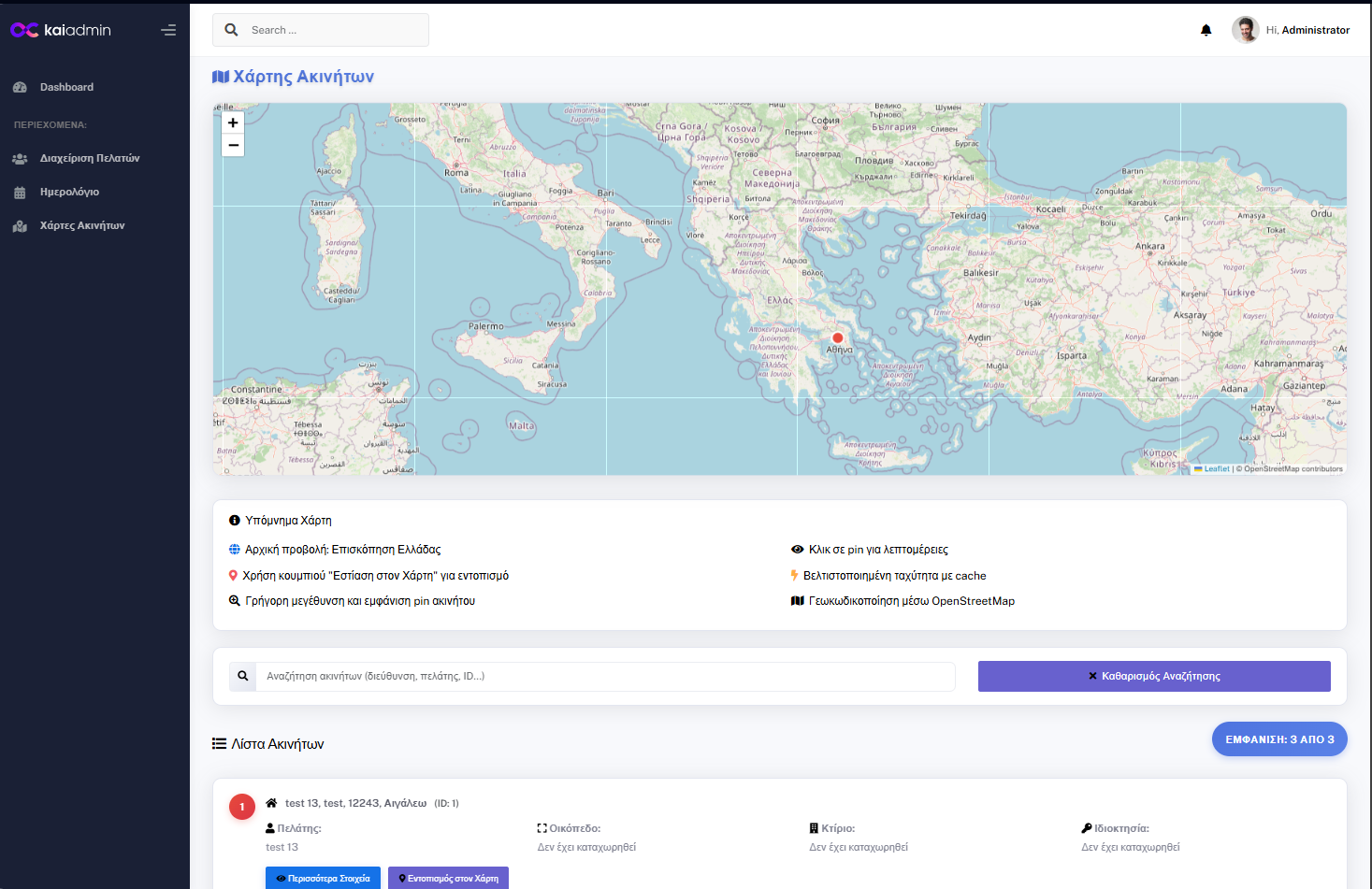Zoom out on the map
Screen dimensions: 1372x889
(233, 145)
